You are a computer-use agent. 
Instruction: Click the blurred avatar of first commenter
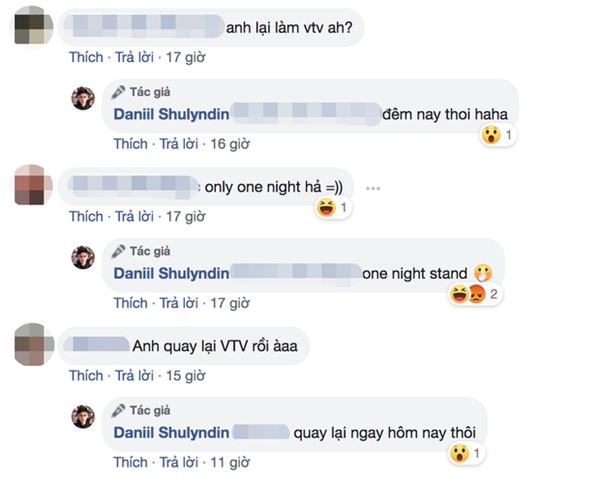pyautogui.click(x=33, y=28)
